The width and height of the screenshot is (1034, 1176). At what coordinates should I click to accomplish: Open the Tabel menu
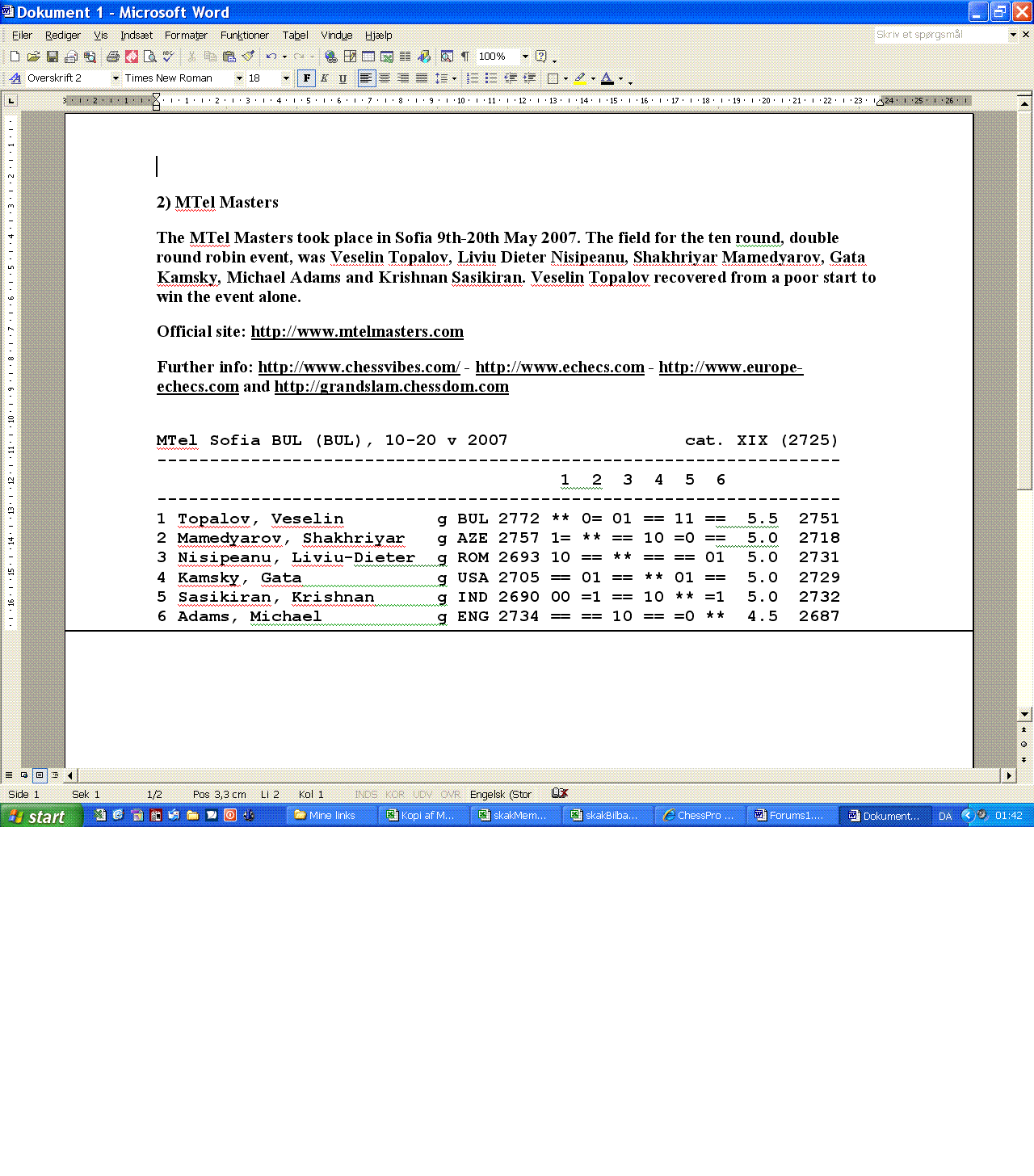point(295,35)
